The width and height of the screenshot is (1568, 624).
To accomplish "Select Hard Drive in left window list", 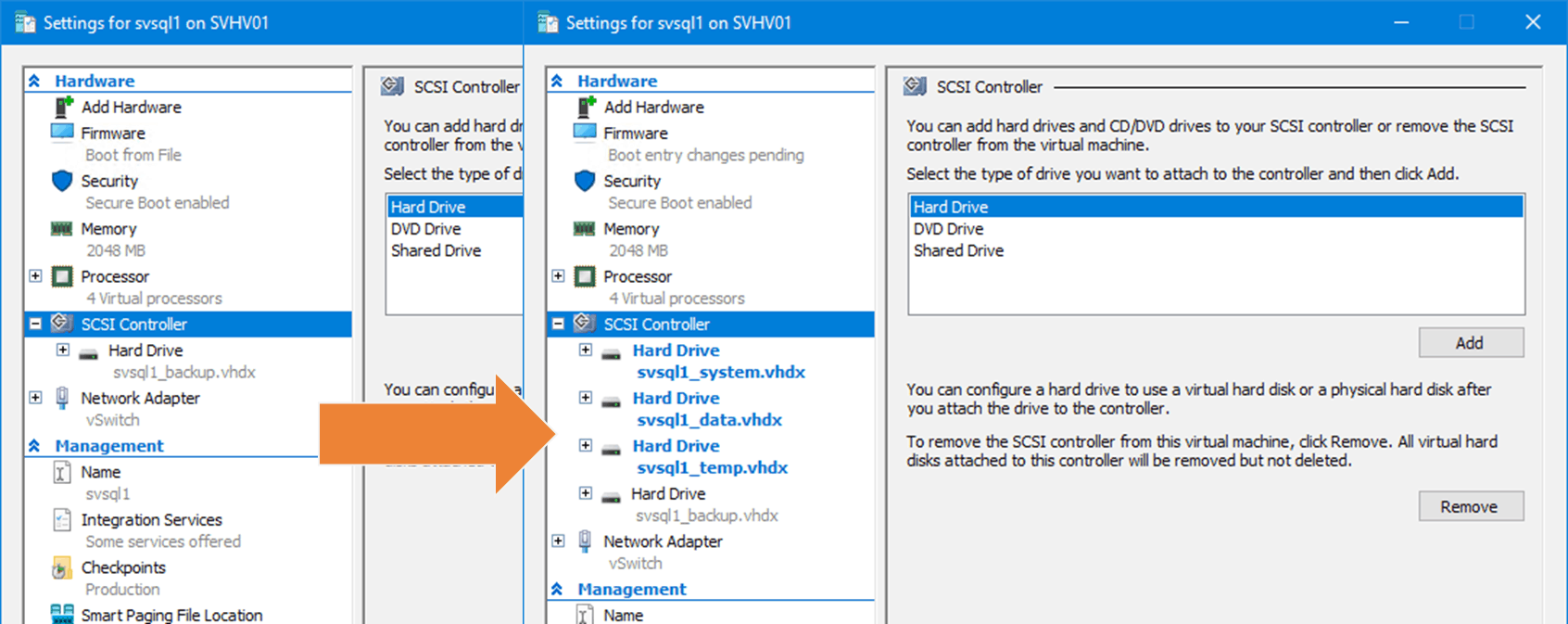I will point(455,207).
